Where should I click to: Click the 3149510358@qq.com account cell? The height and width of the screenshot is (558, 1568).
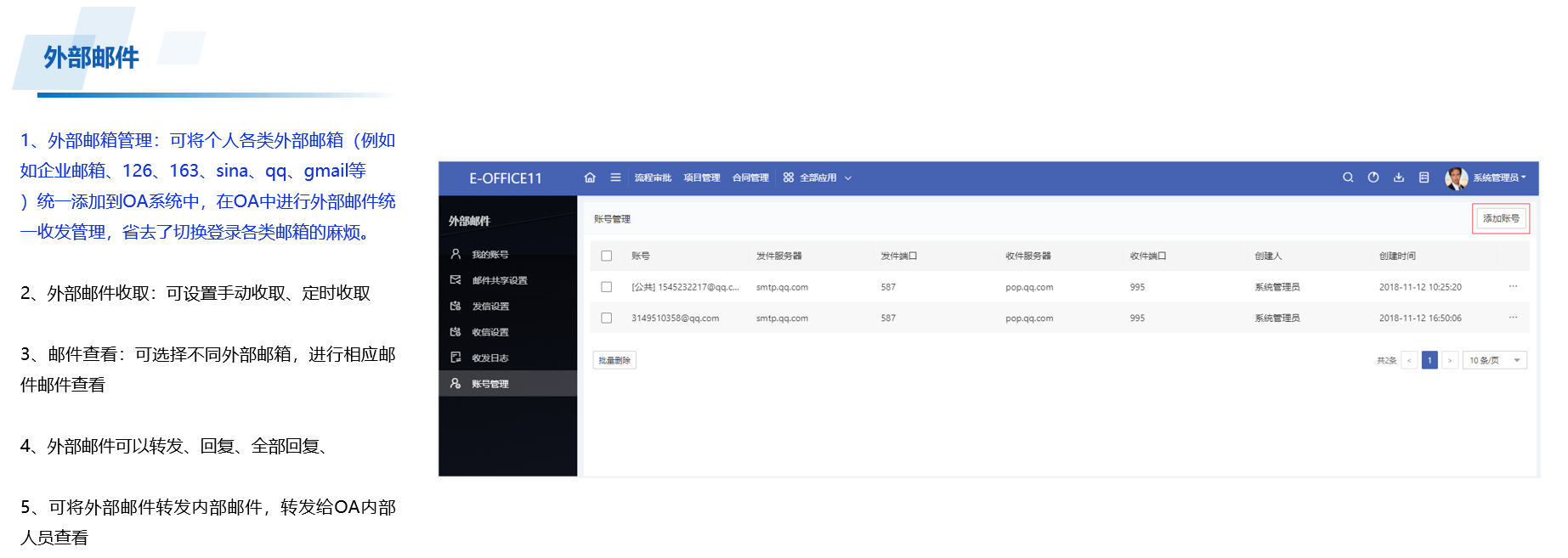(x=675, y=318)
